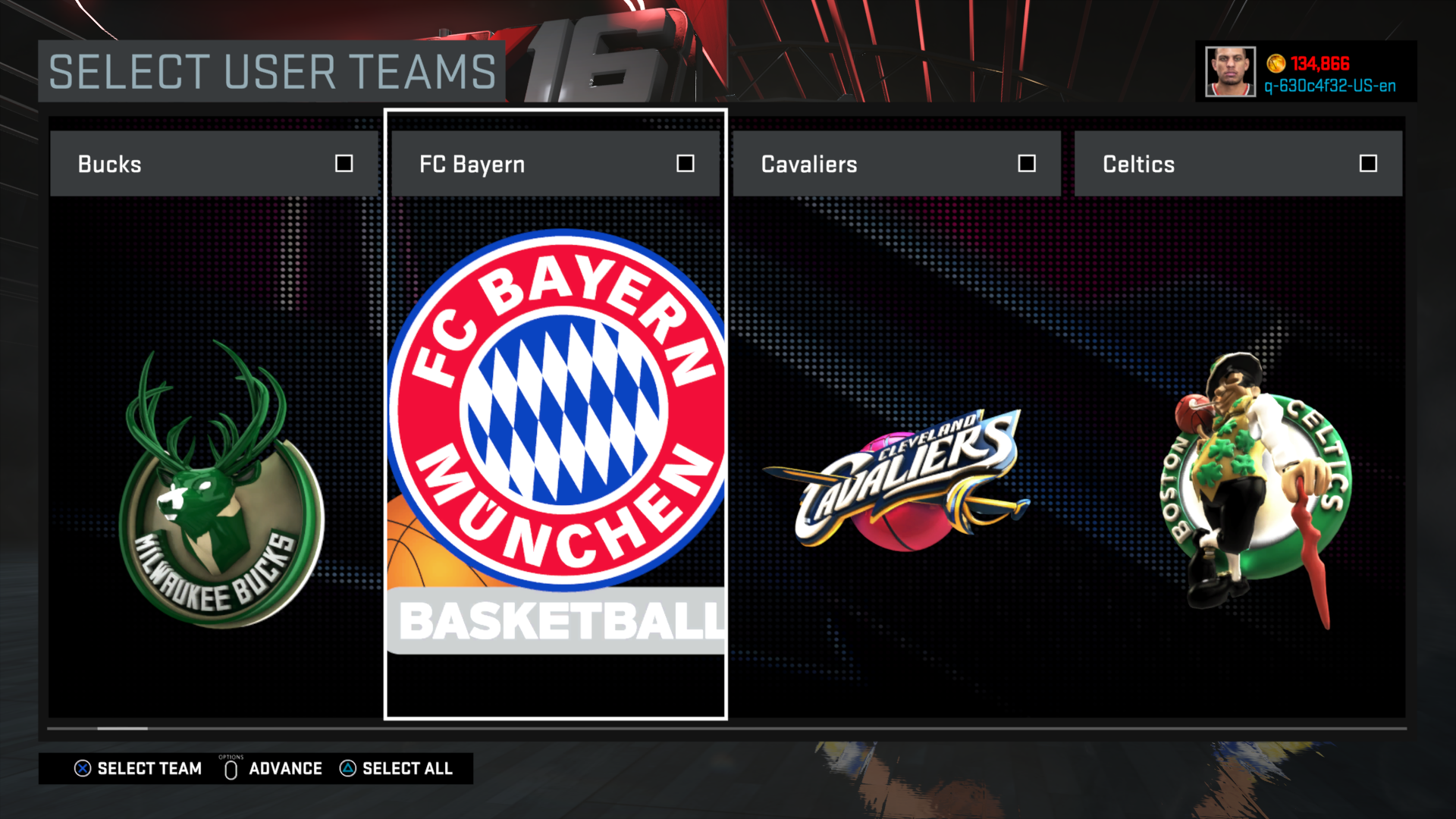Click the horizontal scrollbar below the teams
The image size is (1456, 819).
121,729
